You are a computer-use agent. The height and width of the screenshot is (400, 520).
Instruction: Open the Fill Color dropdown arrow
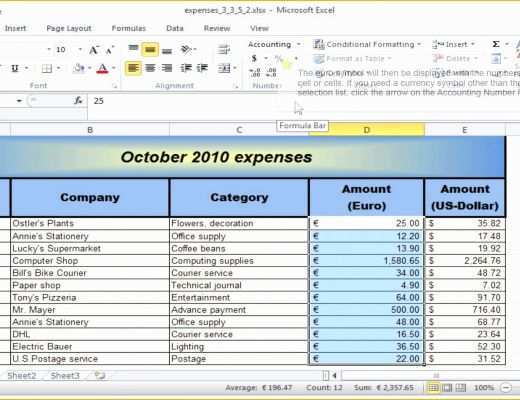tap(90, 68)
